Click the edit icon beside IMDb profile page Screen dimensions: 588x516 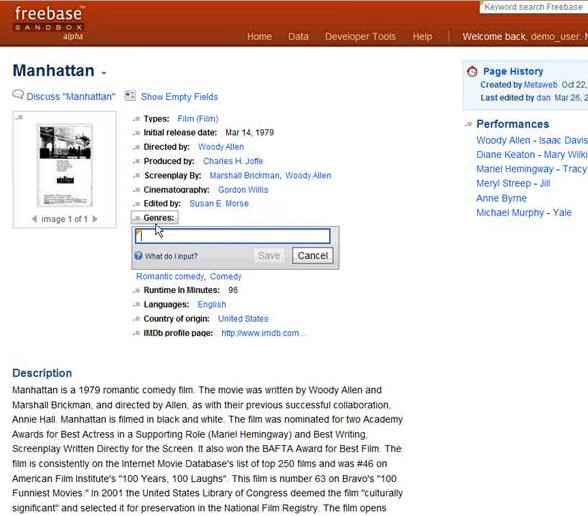coord(136,333)
